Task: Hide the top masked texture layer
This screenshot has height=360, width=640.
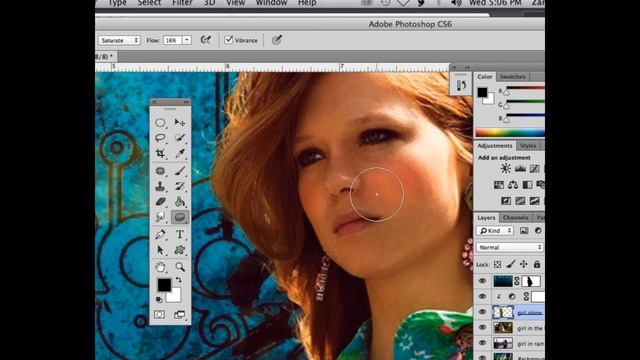Action: 482,281
